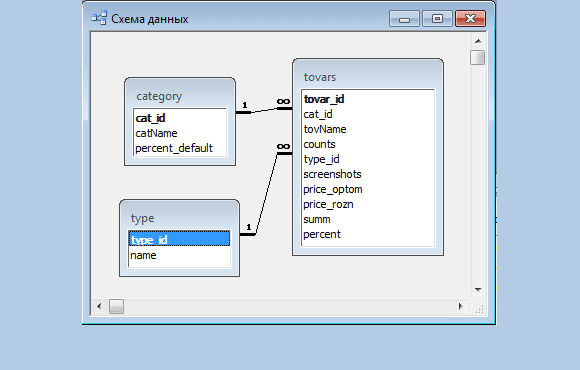Click the horizontal scrollbar left arrow
The image size is (580, 370).
point(99,306)
